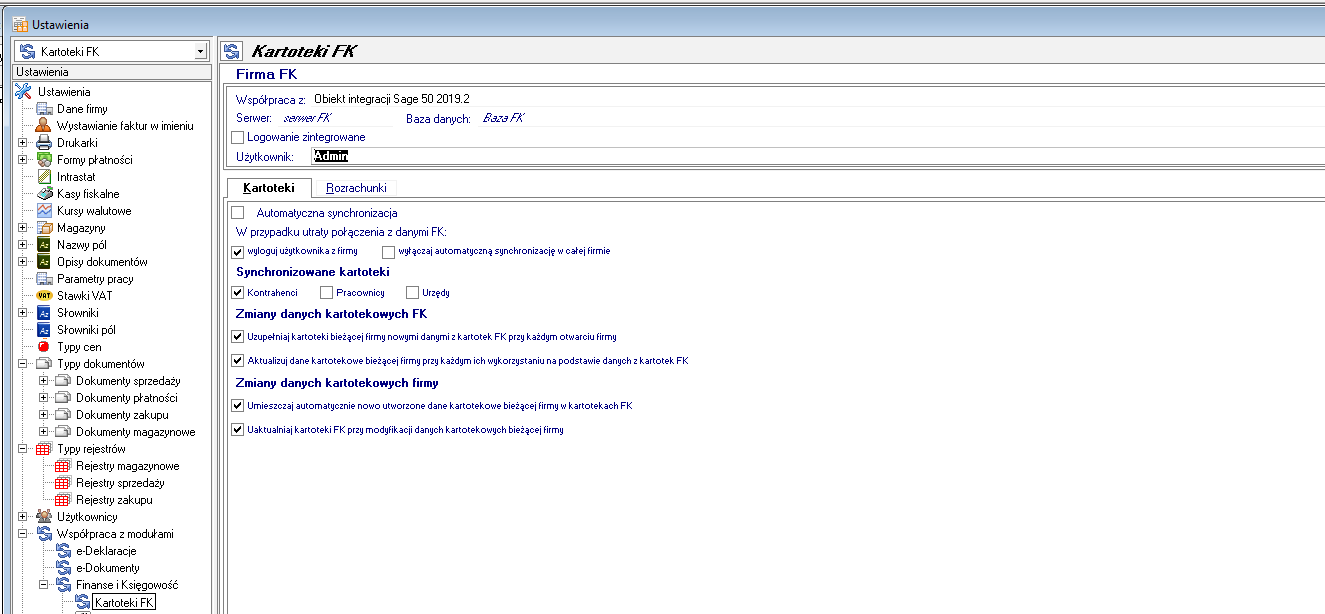The height and width of the screenshot is (614, 1325).
Task: Select the Kasy fiskalne cash register icon
Action: click(x=44, y=194)
